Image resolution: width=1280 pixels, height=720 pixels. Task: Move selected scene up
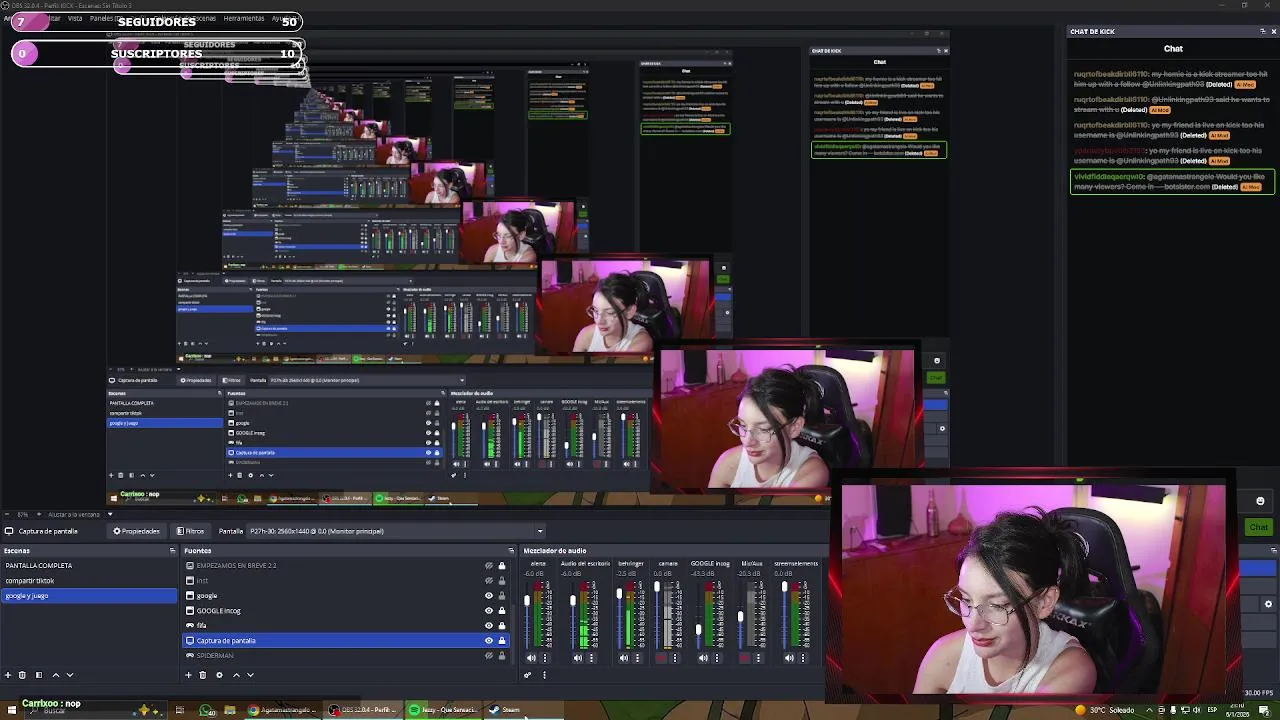(55, 675)
